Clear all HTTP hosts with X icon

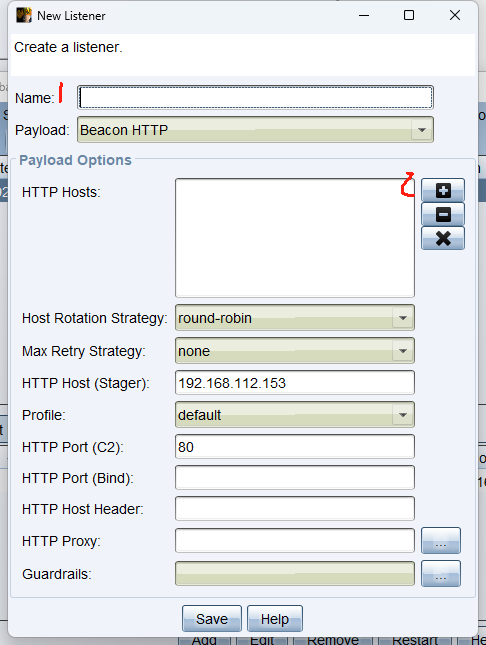443,238
